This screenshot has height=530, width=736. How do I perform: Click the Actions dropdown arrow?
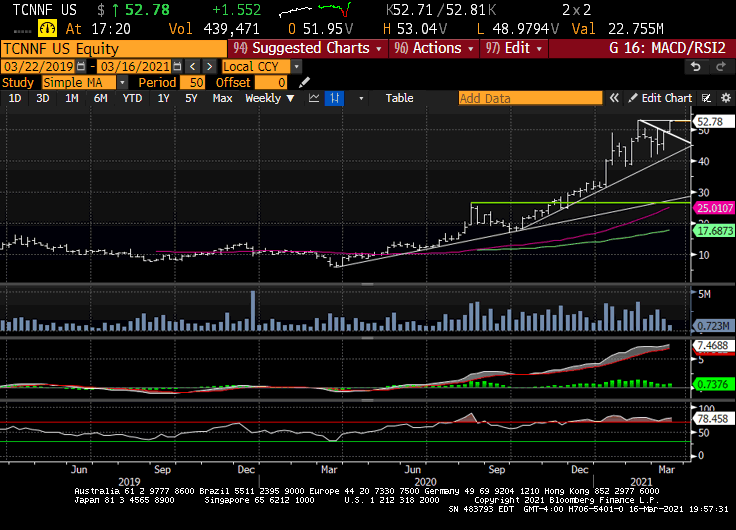coord(471,49)
